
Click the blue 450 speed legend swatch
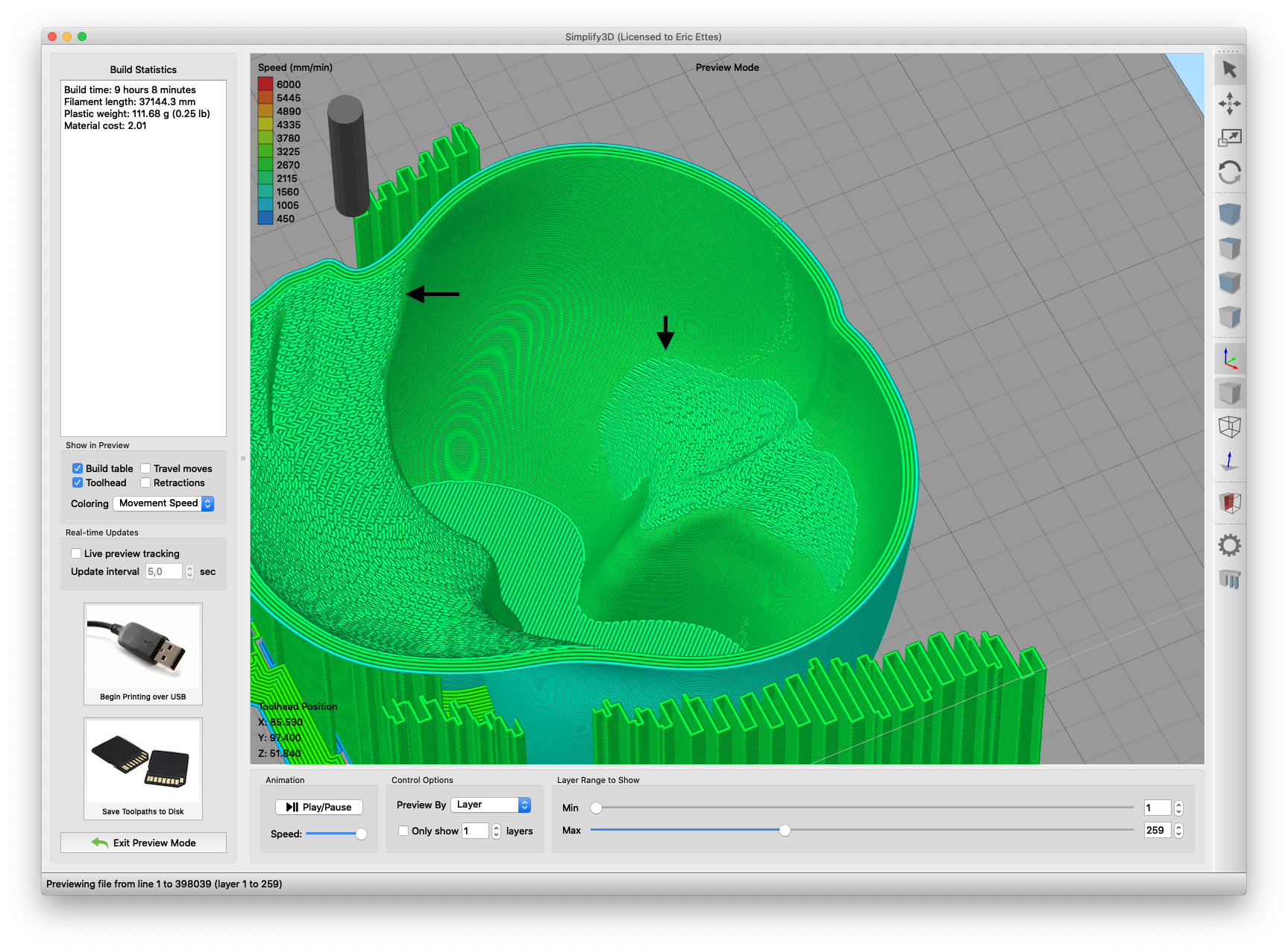point(266,218)
